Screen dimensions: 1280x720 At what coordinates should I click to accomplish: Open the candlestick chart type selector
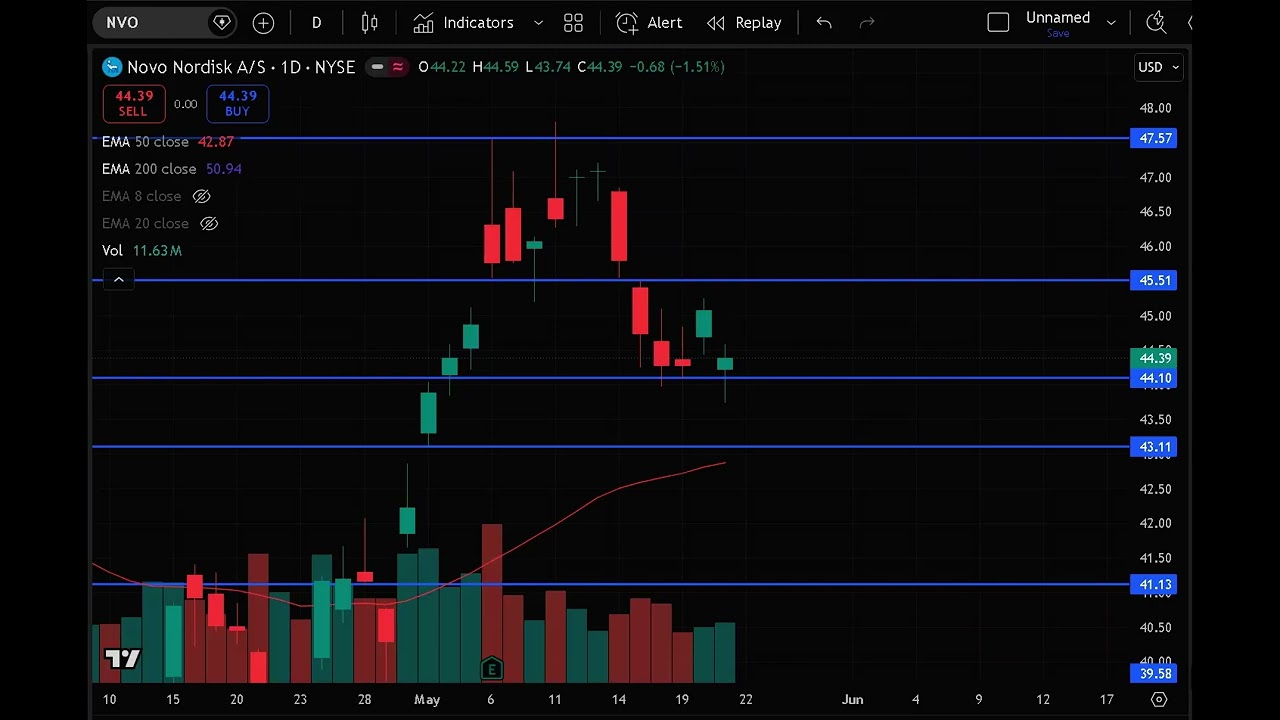[x=369, y=22]
